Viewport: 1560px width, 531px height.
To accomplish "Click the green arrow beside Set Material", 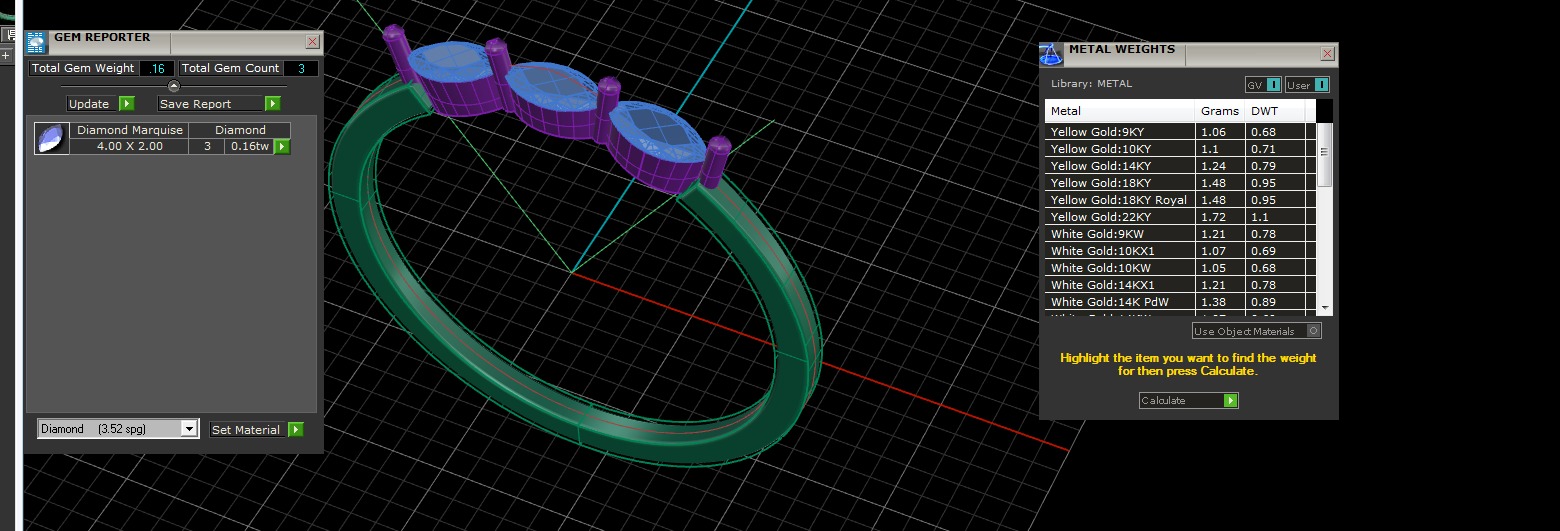I will pos(296,430).
